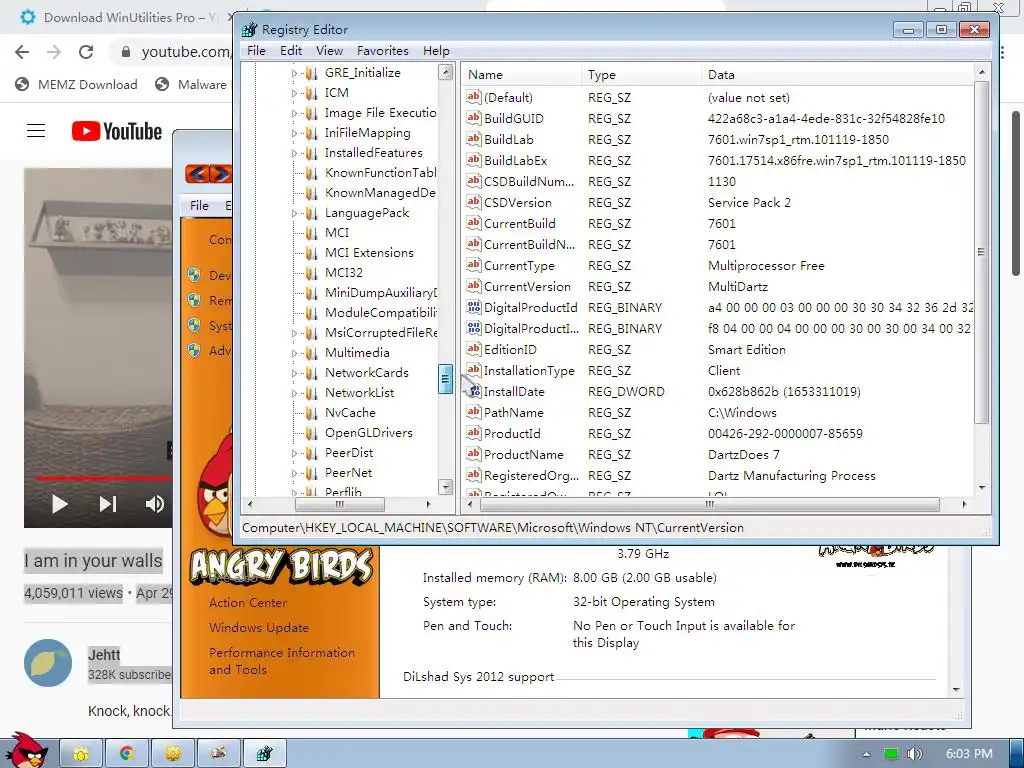Click the string icon beside CSDVersion
This screenshot has width=1024, height=768.
pos(473,202)
